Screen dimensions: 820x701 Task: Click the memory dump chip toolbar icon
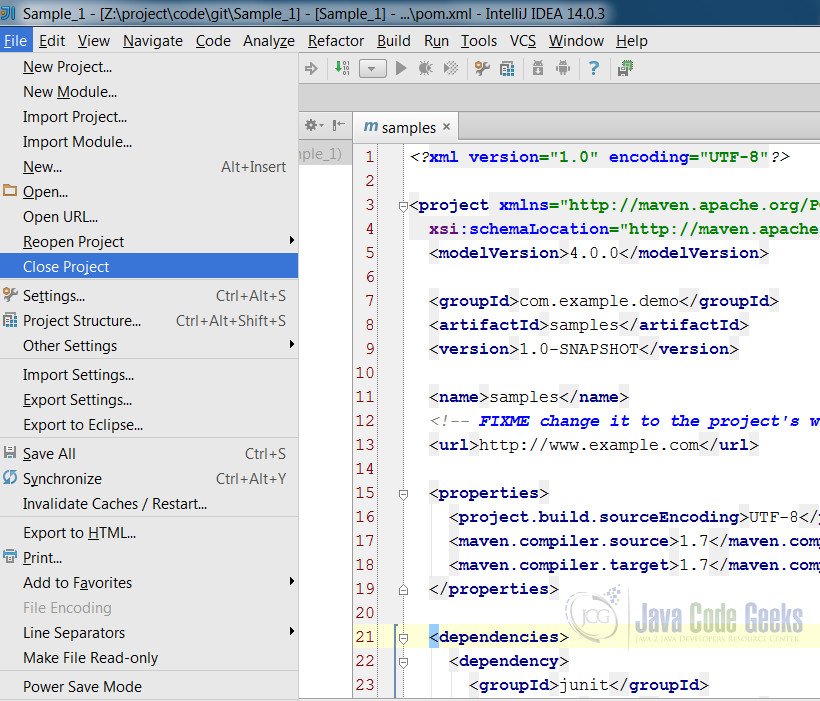(x=625, y=69)
